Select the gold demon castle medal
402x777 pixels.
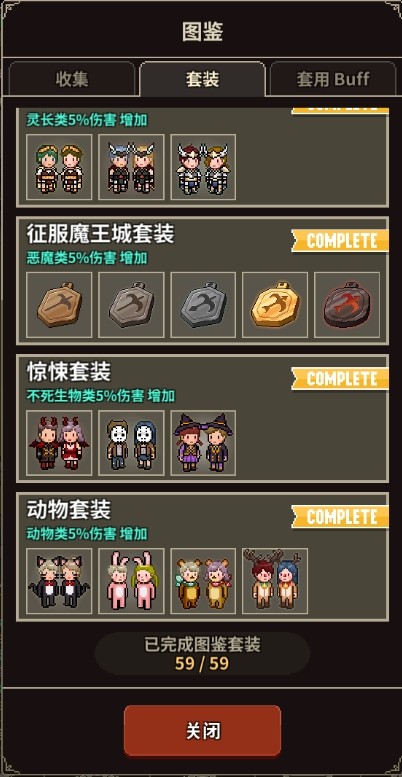point(275,305)
